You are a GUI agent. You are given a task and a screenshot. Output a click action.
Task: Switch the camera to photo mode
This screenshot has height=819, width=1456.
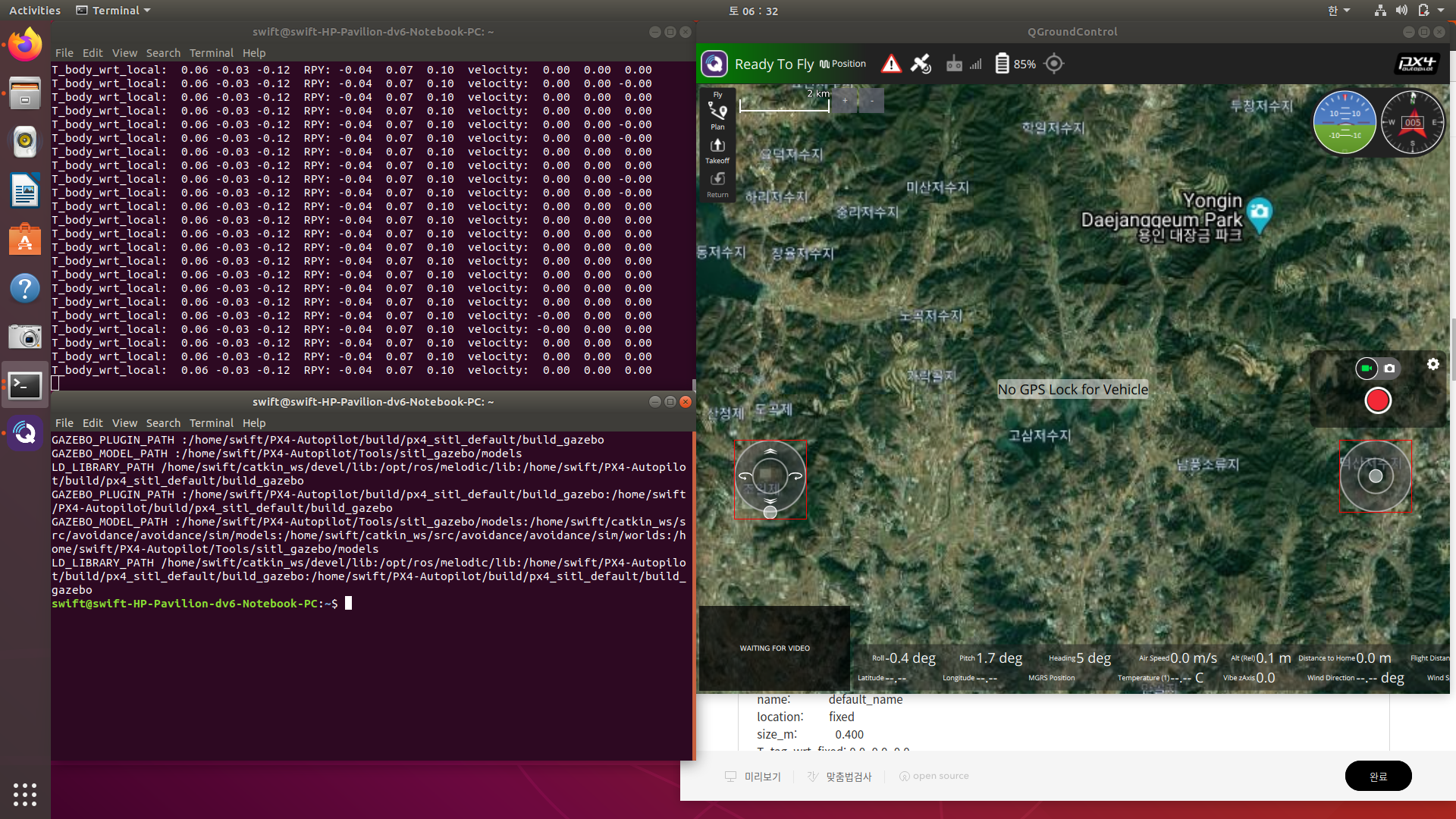[1389, 369]
